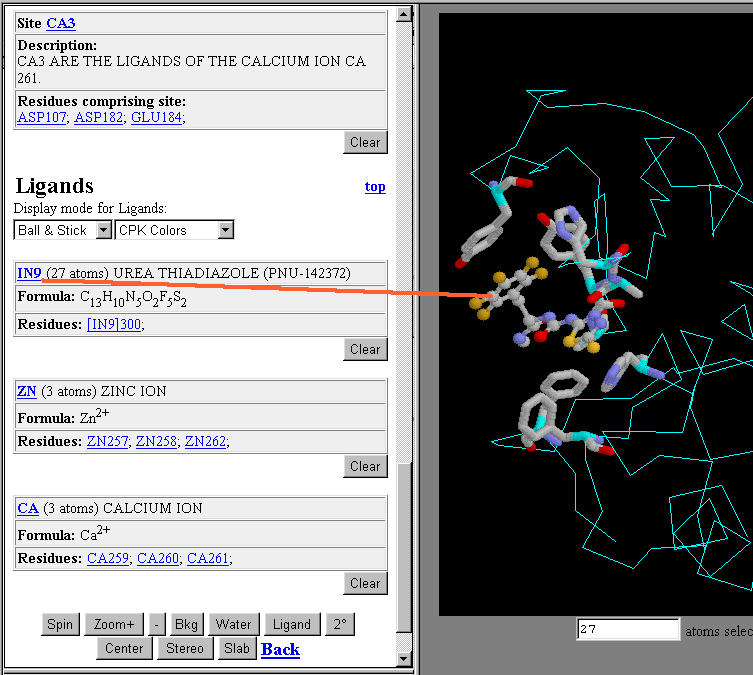Viewport: 753px width, 675px height.
Task: Toggle Water display button
Action: 233,625
